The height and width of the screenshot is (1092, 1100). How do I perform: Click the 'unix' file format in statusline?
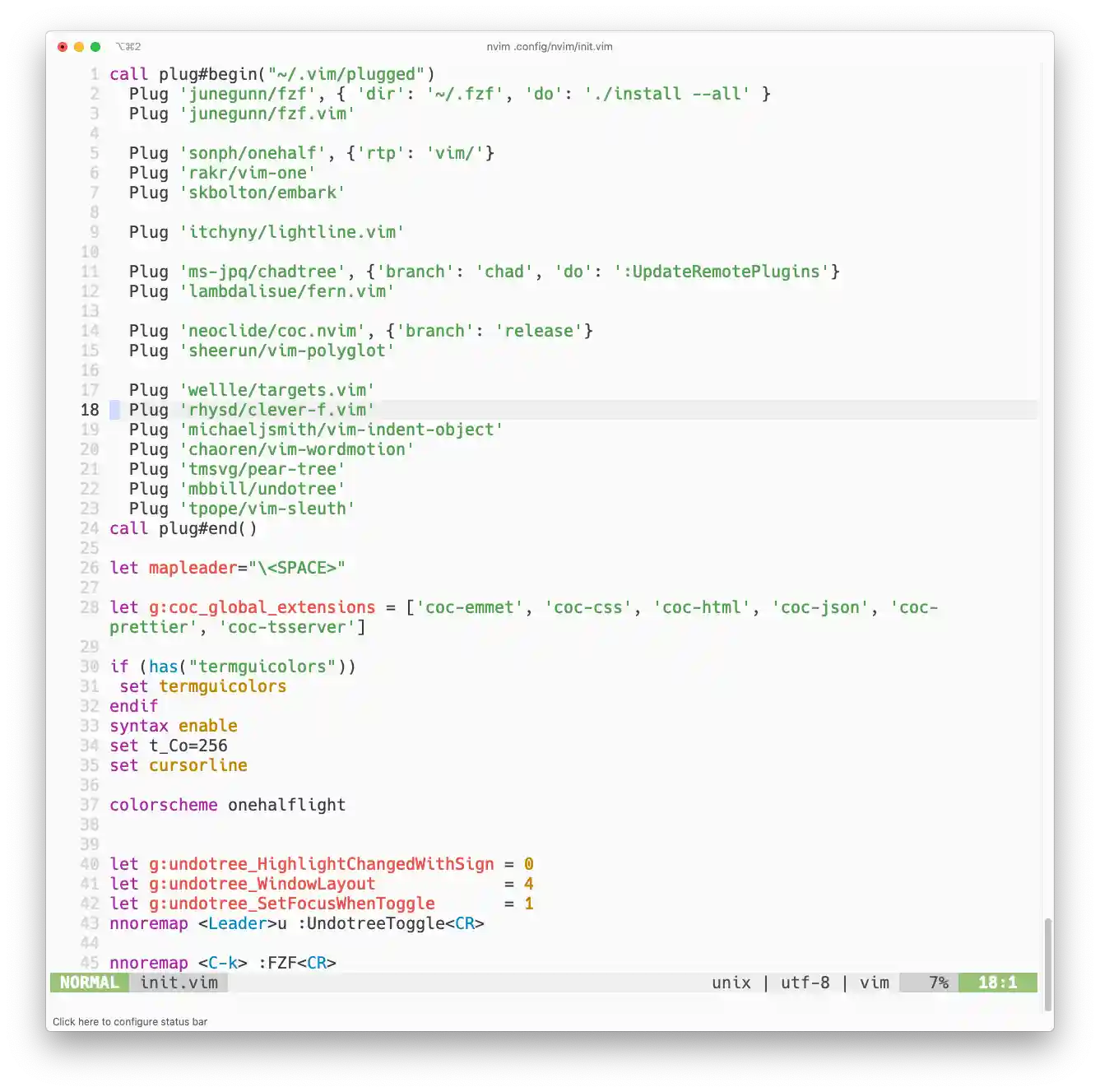pyautogui.click(x=731, y=983)
